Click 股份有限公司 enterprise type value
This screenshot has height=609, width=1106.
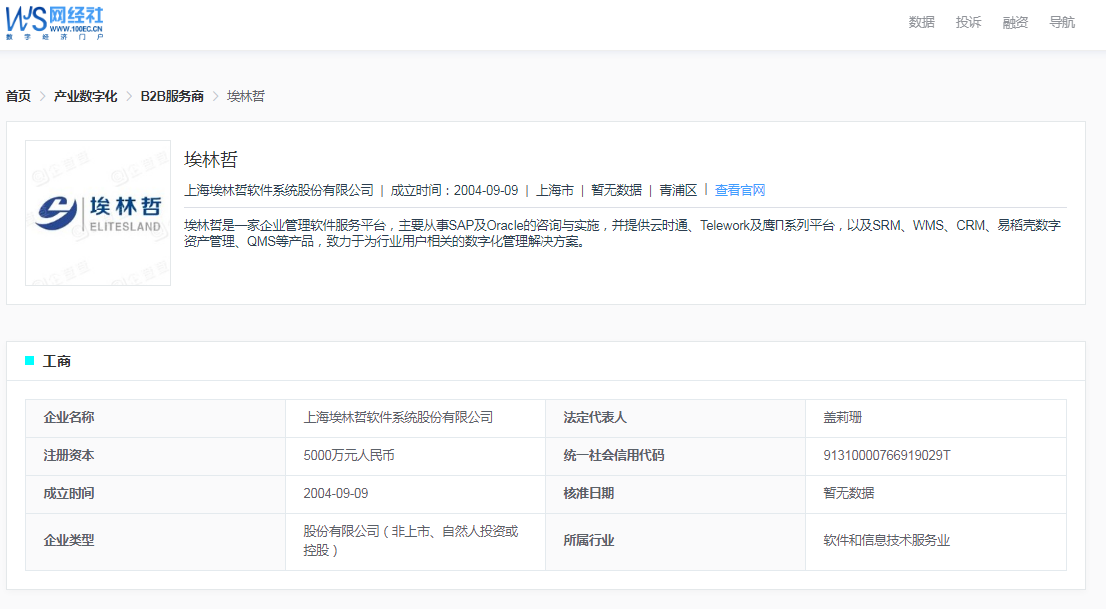point(411,541)
